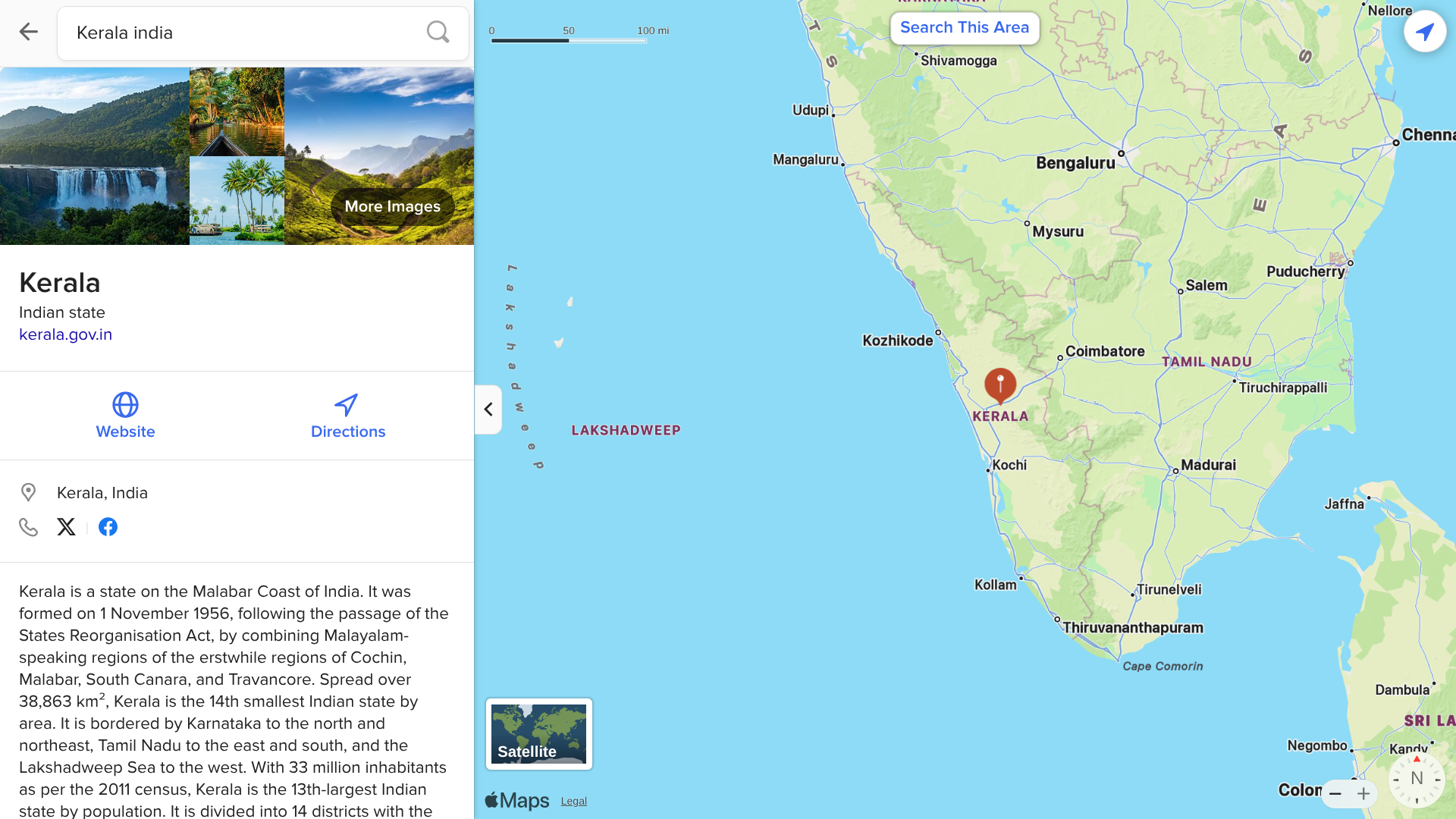Click the Search This Area button
The width and height of the screenshot is (1456, 819).
coord(965,28)
